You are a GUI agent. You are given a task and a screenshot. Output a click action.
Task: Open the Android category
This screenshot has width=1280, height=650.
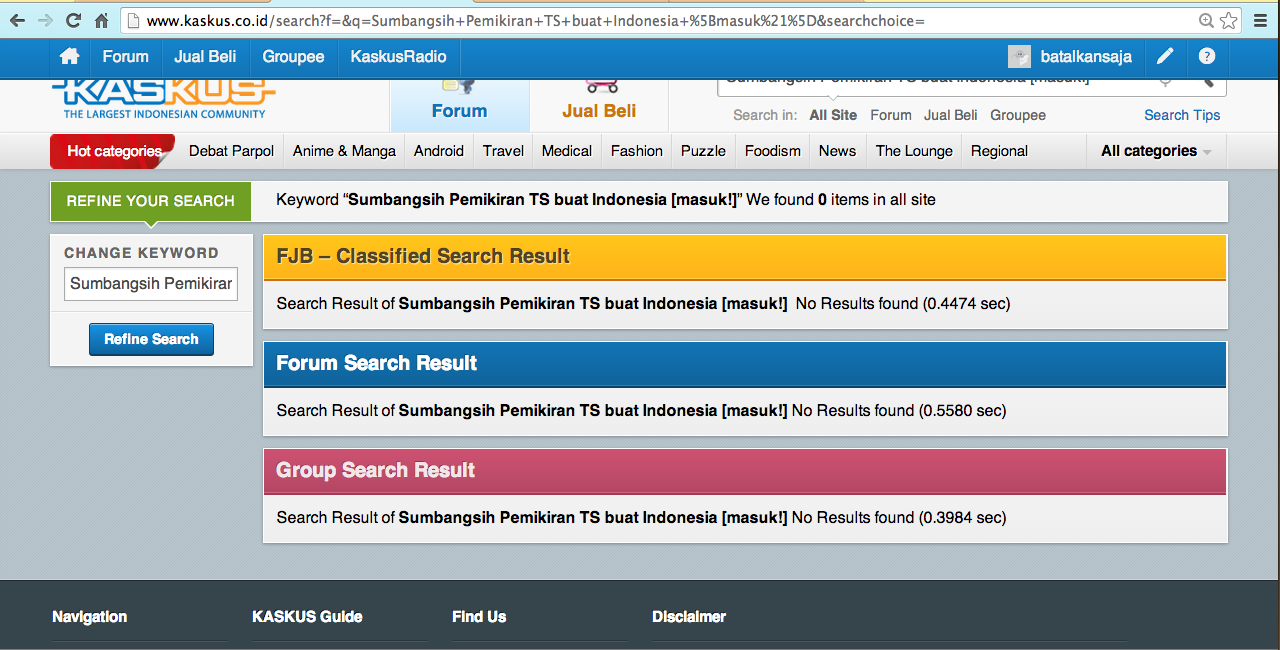click(x=439, y=151)
